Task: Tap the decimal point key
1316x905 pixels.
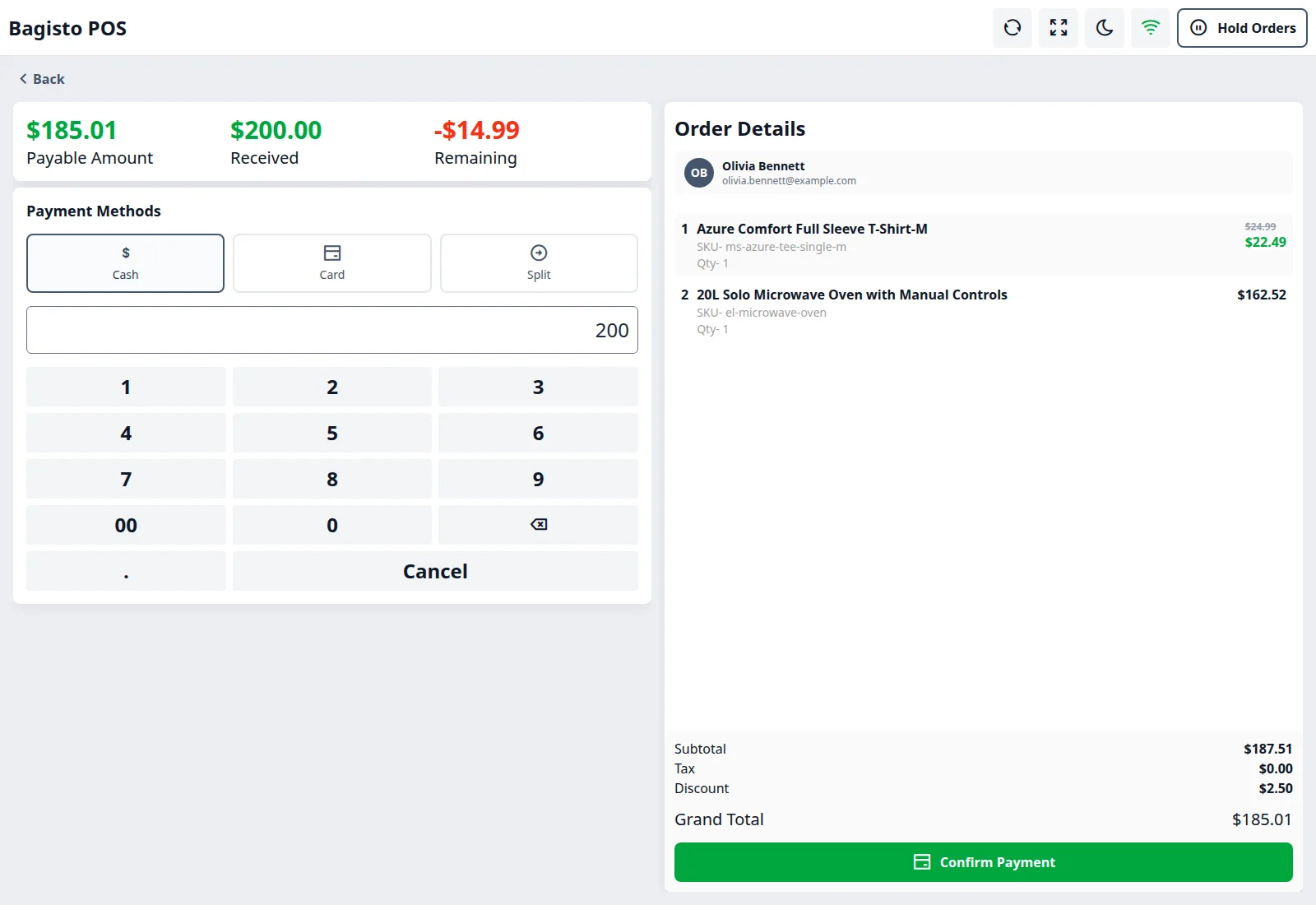Action: click(x=126, y=571)
